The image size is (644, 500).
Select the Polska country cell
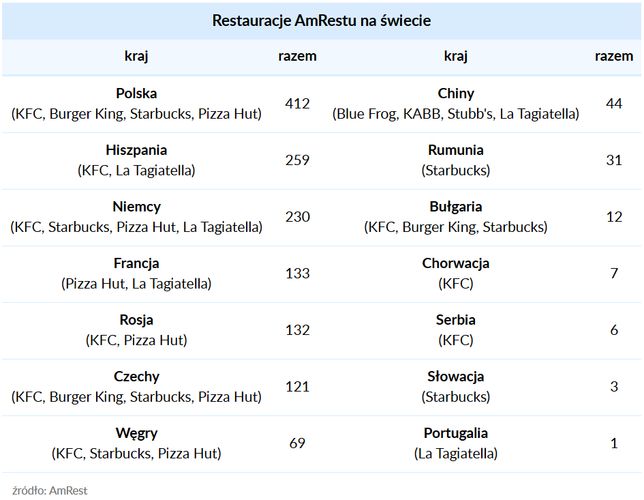click(136, 104)
